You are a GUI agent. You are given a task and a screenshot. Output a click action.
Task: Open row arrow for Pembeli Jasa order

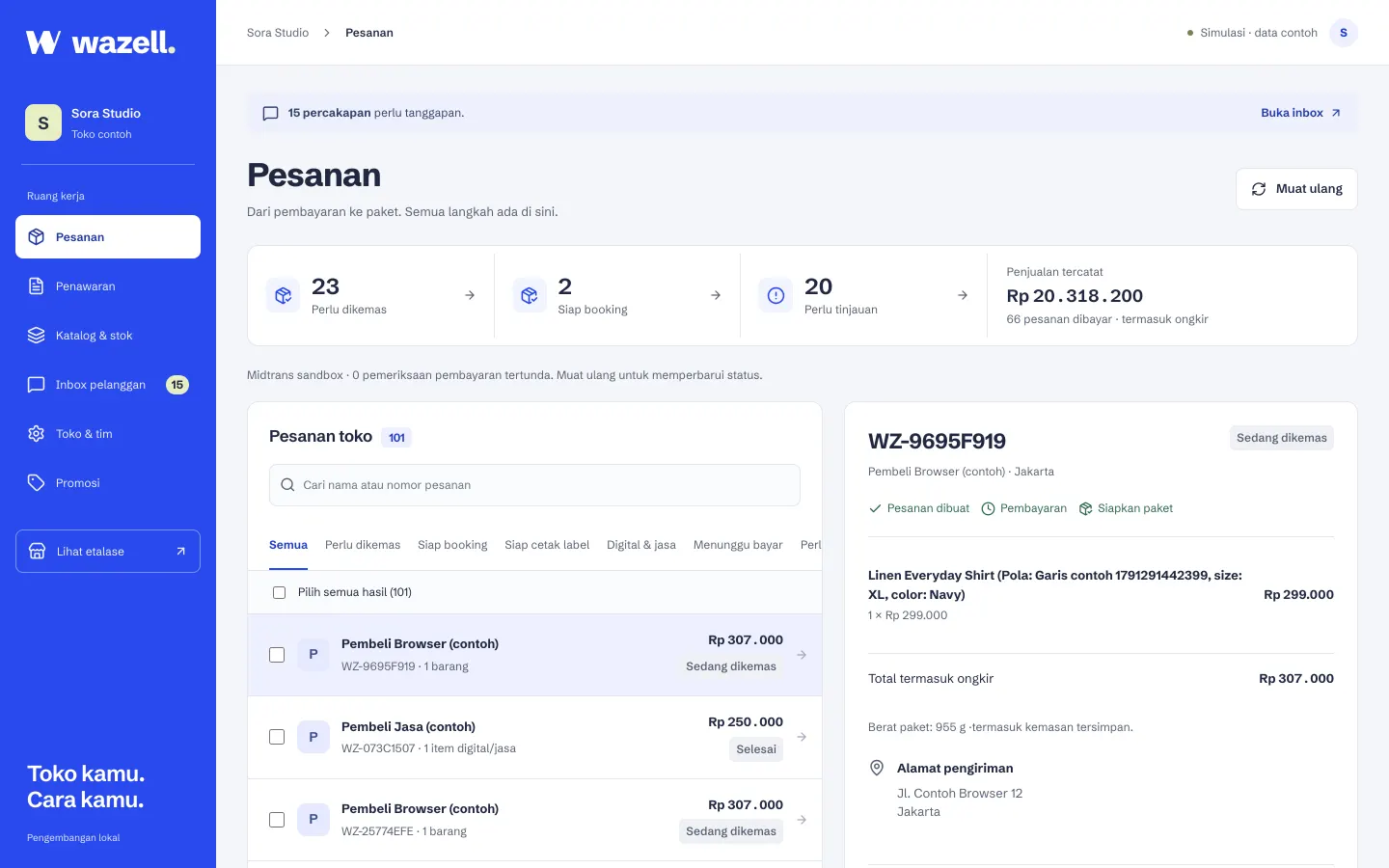(x=802, y=737)
